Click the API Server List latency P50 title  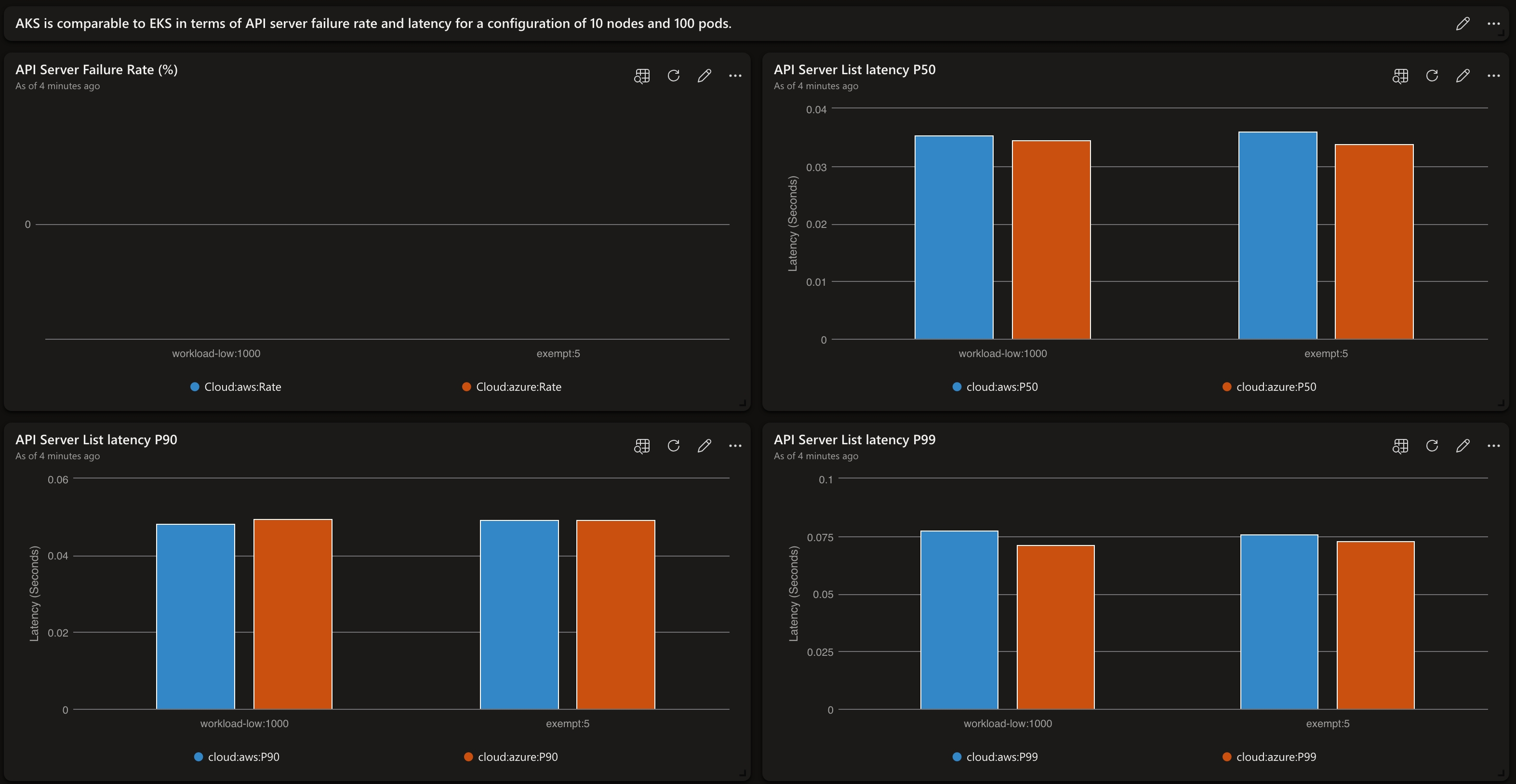(x=854, y=69)
